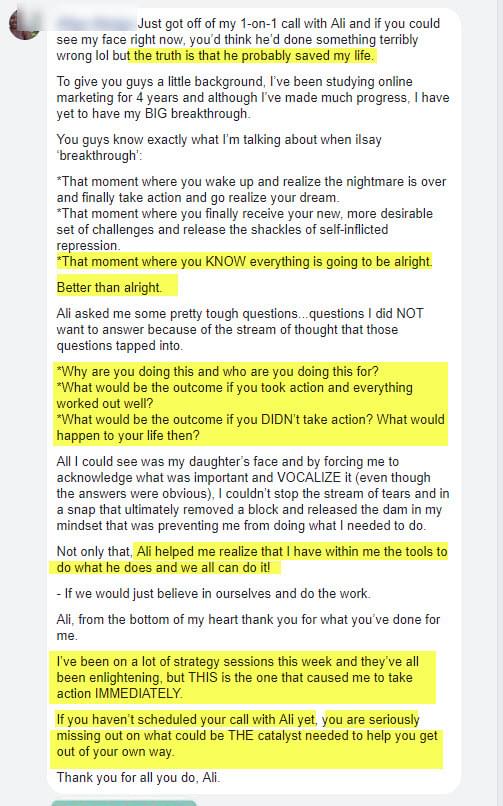Click highlighted text 'he probably saved my life'
The height and width of the screenshot is (806, 503).
click(x=254, y=56)
